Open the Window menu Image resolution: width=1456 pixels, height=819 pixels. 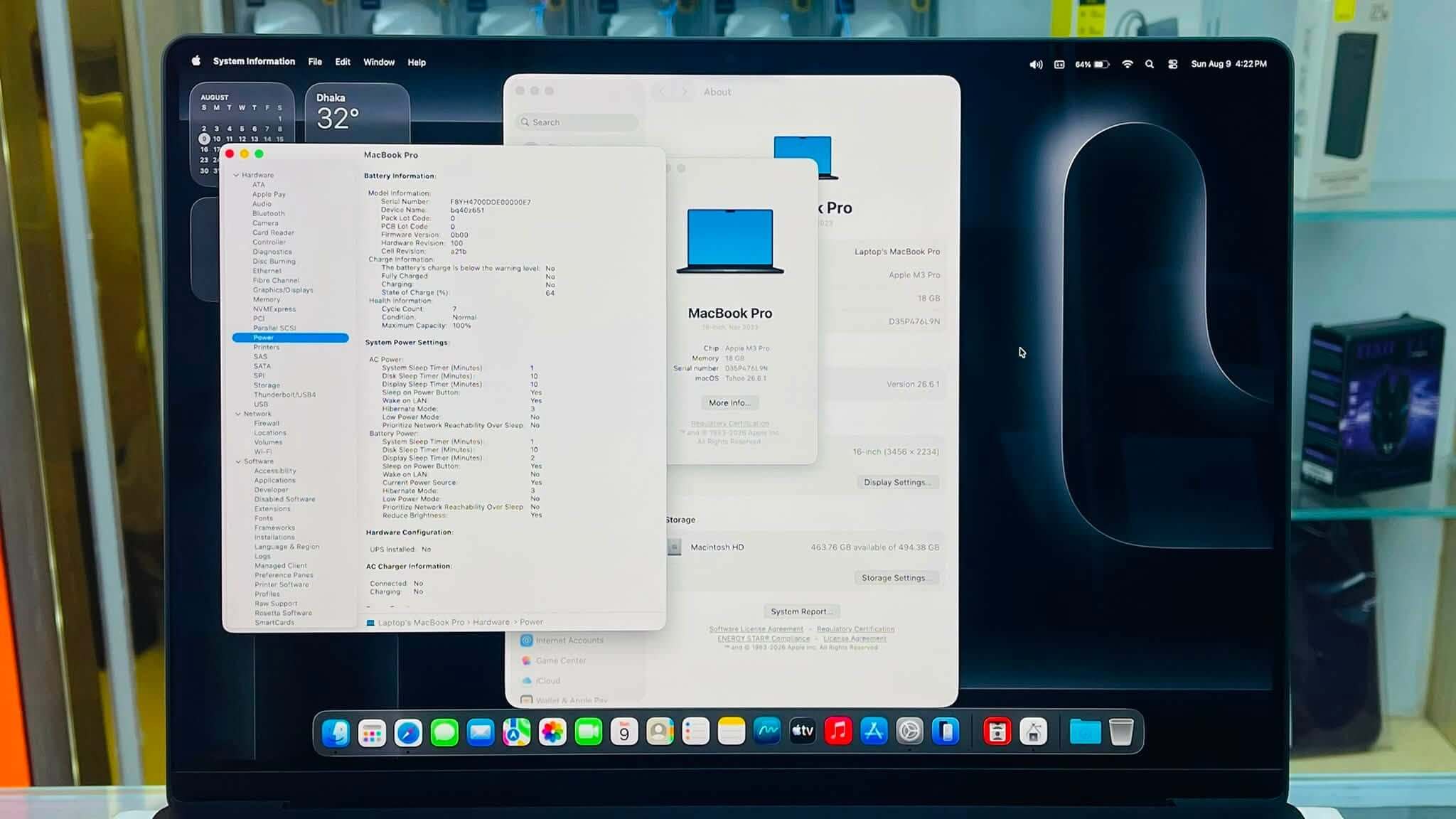(379, 62)
